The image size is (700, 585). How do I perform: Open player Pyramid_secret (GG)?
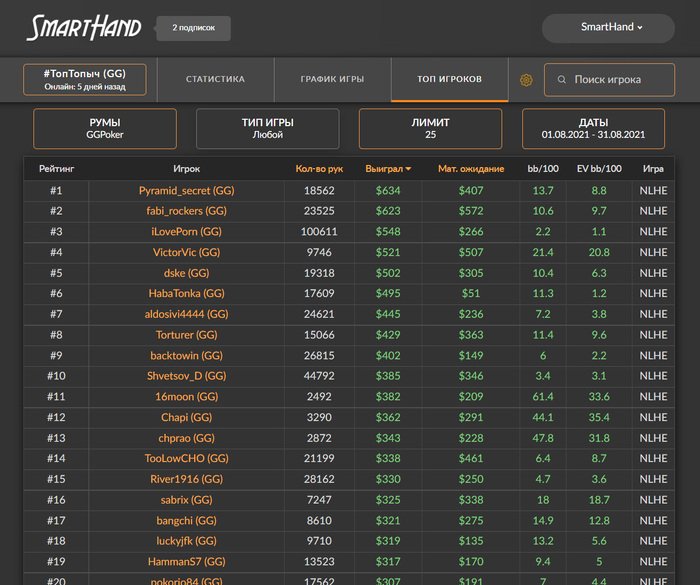pos(186,190)
